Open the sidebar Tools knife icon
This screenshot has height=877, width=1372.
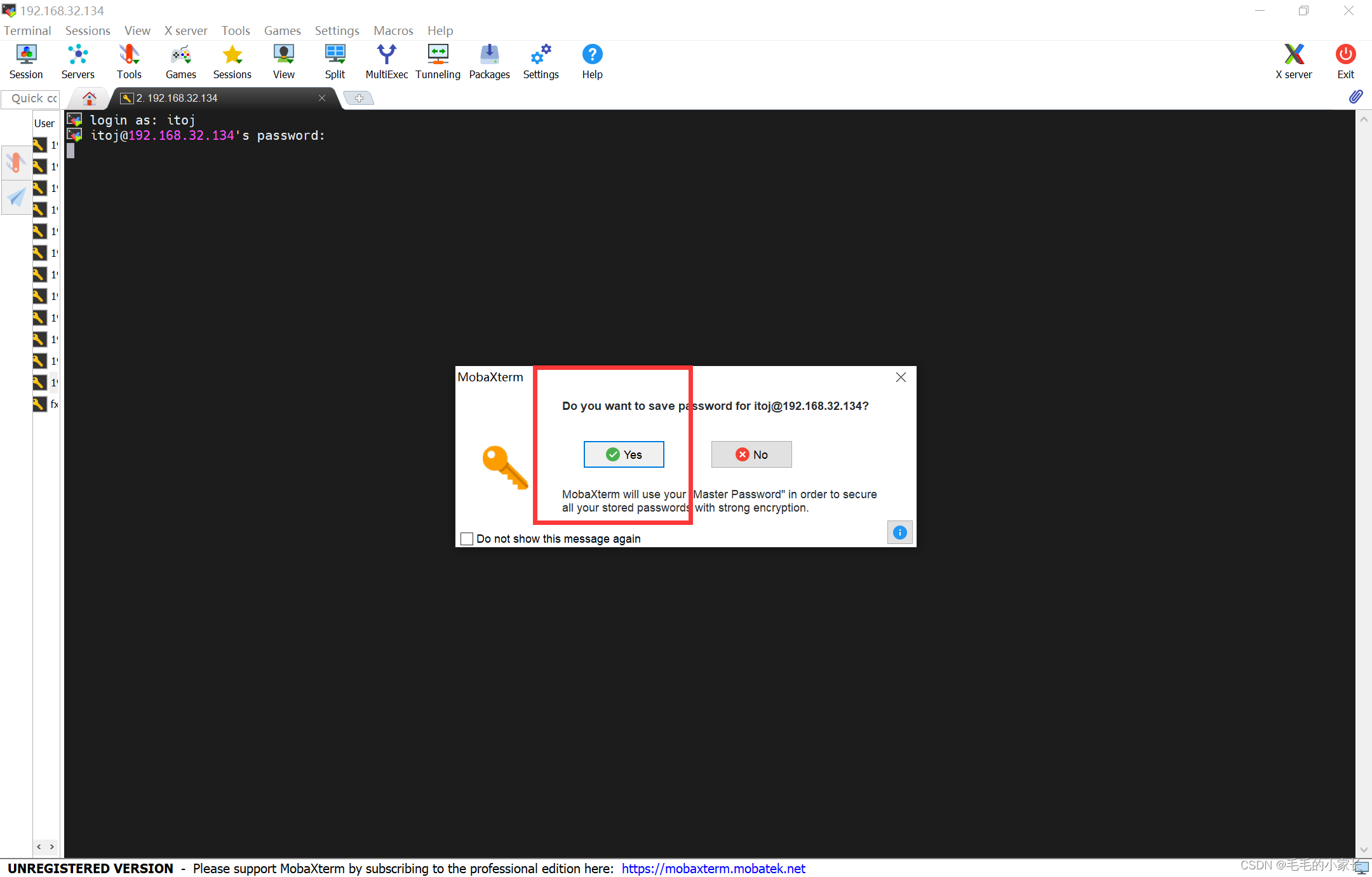pyautogui.click(x=16, y=163)
